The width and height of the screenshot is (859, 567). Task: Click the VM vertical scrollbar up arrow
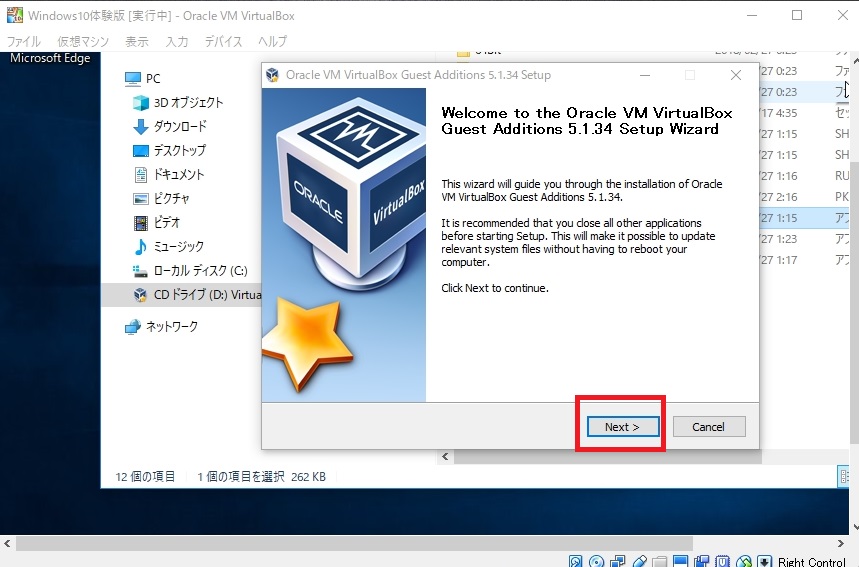pos(855,58)
